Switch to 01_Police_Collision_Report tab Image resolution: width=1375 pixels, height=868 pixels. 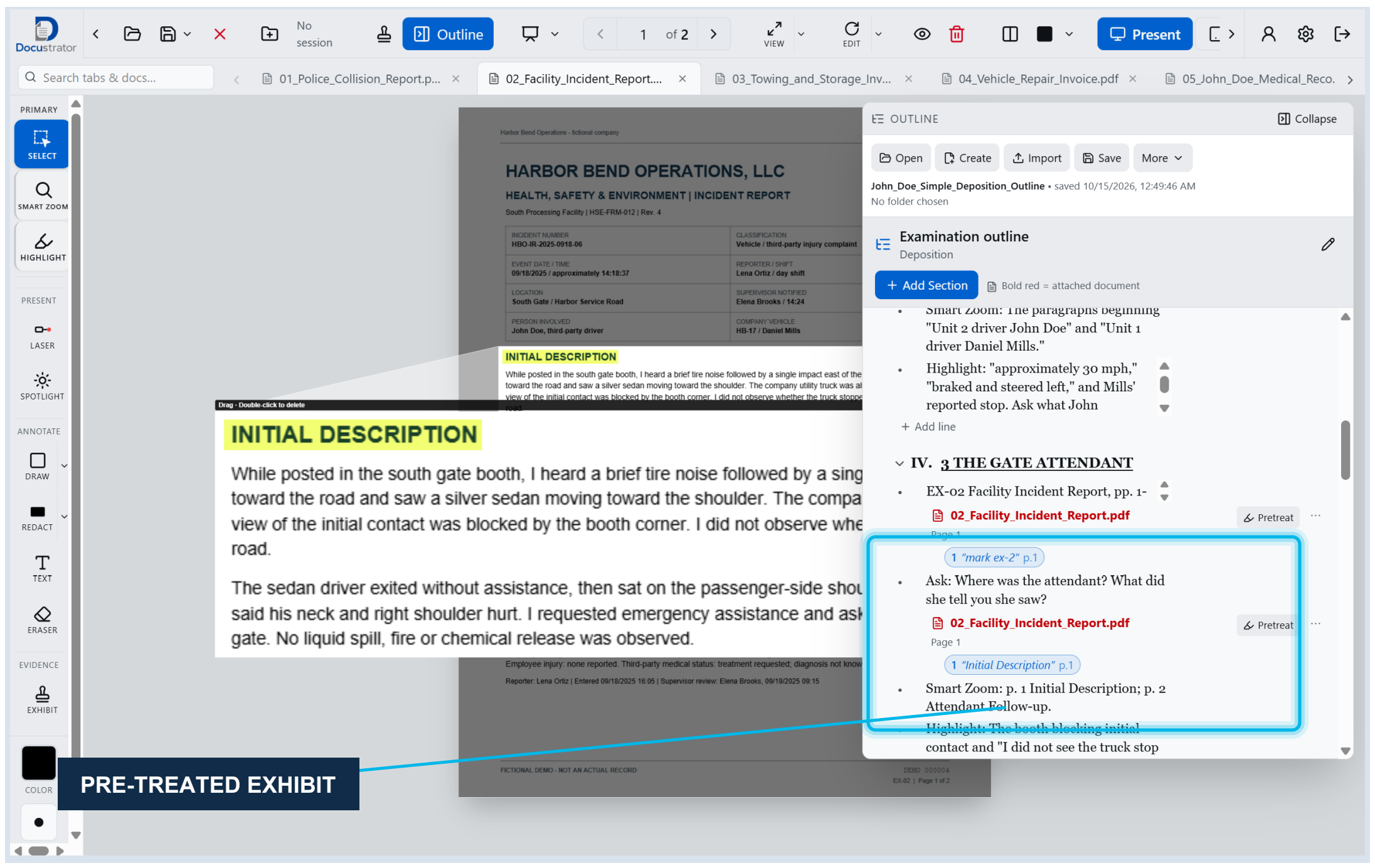coord(360,79)
